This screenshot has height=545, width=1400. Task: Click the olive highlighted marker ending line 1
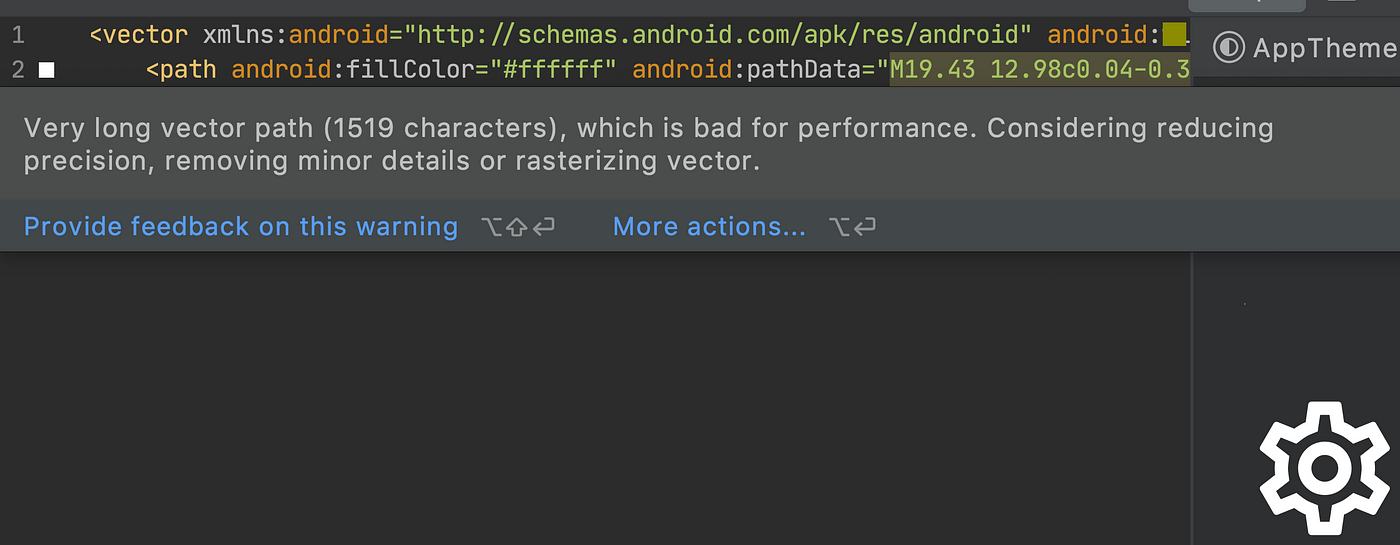(1174, 36)
